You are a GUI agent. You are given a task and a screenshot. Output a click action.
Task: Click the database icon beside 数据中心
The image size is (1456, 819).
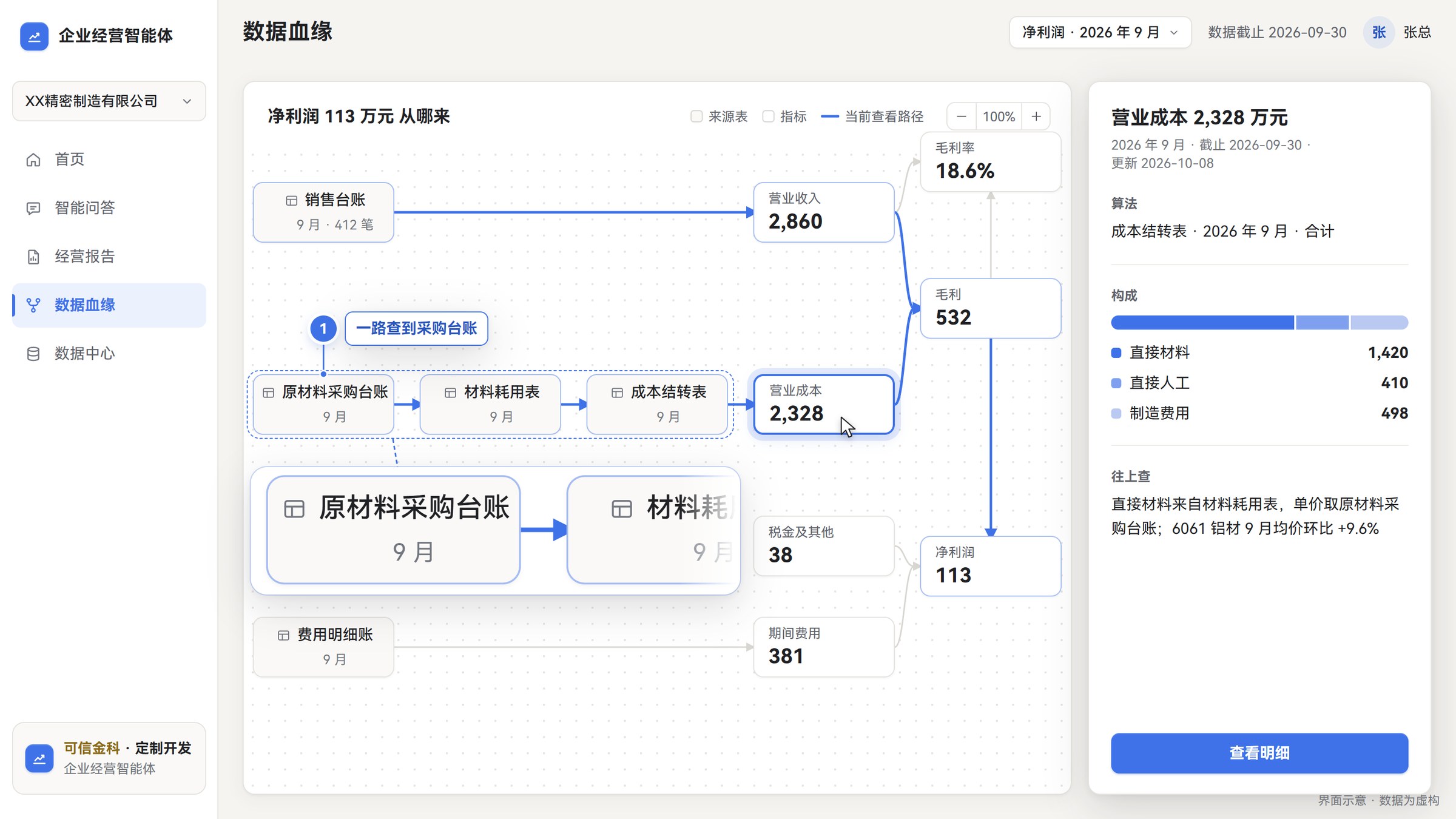pyautogui.click(x=33, y=354)
